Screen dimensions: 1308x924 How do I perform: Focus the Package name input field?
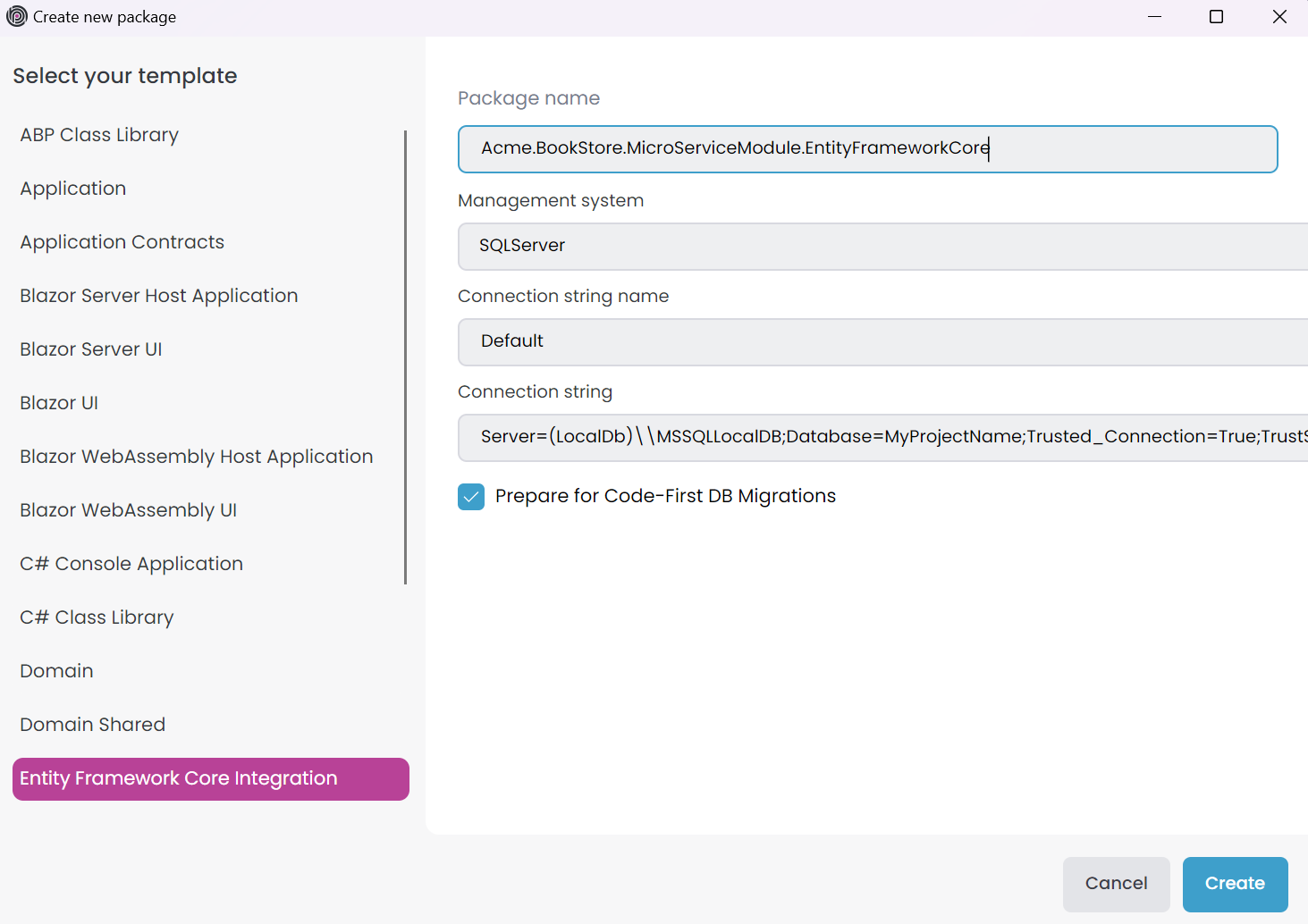point(867,148)
